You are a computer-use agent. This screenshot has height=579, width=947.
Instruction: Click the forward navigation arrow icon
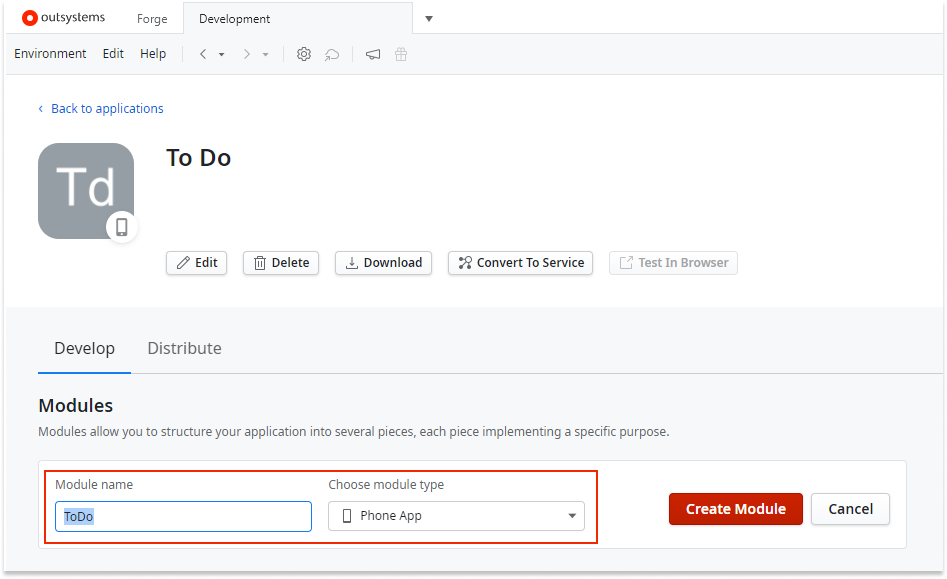tap(246, 54)
